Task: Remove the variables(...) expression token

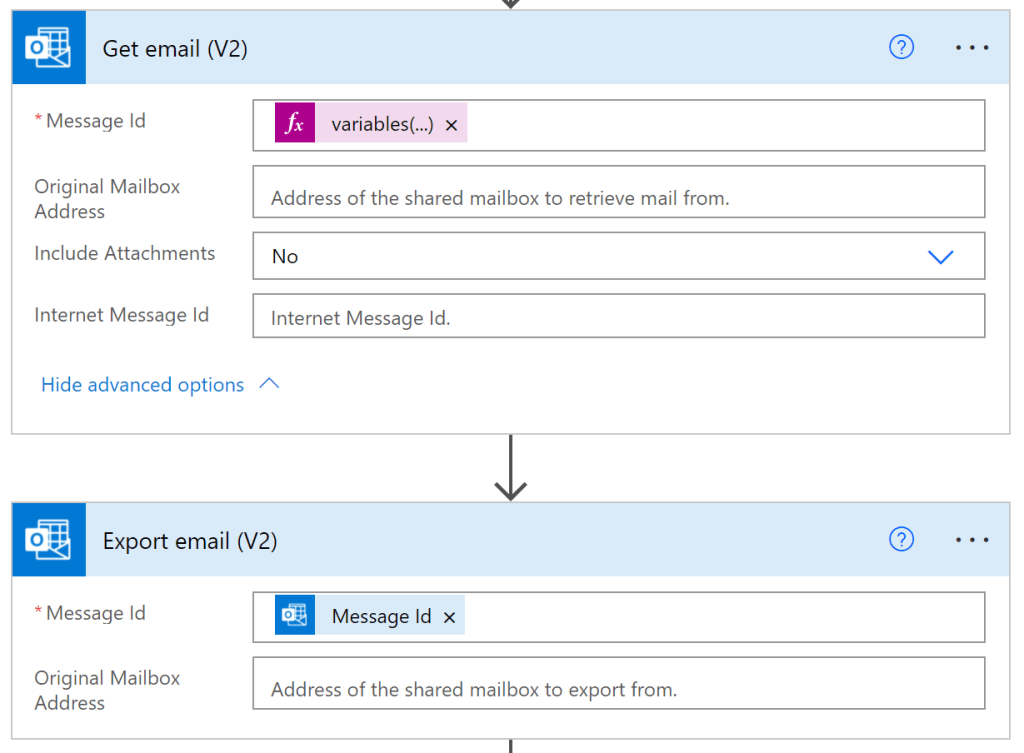Action: 451,125
